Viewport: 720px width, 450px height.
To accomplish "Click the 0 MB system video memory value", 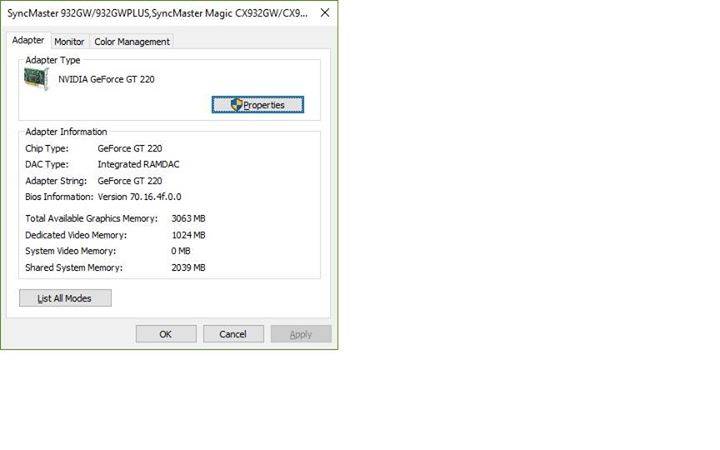I will coord(180,251).
